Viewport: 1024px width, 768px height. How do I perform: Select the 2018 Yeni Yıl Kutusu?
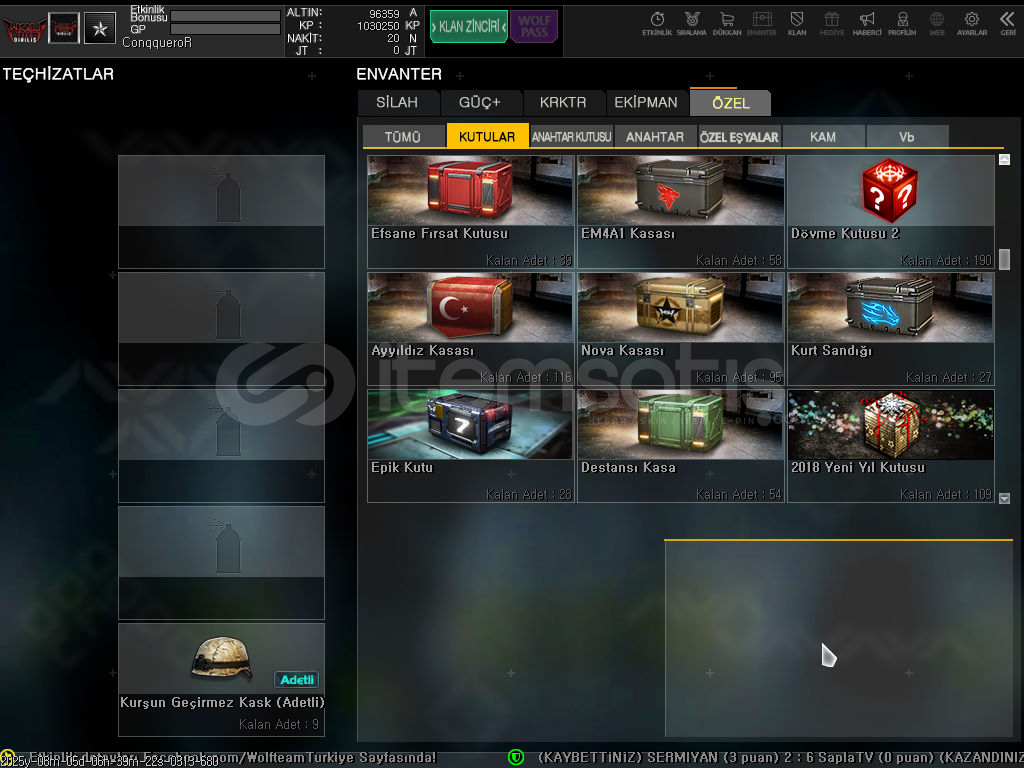[891, 446]
